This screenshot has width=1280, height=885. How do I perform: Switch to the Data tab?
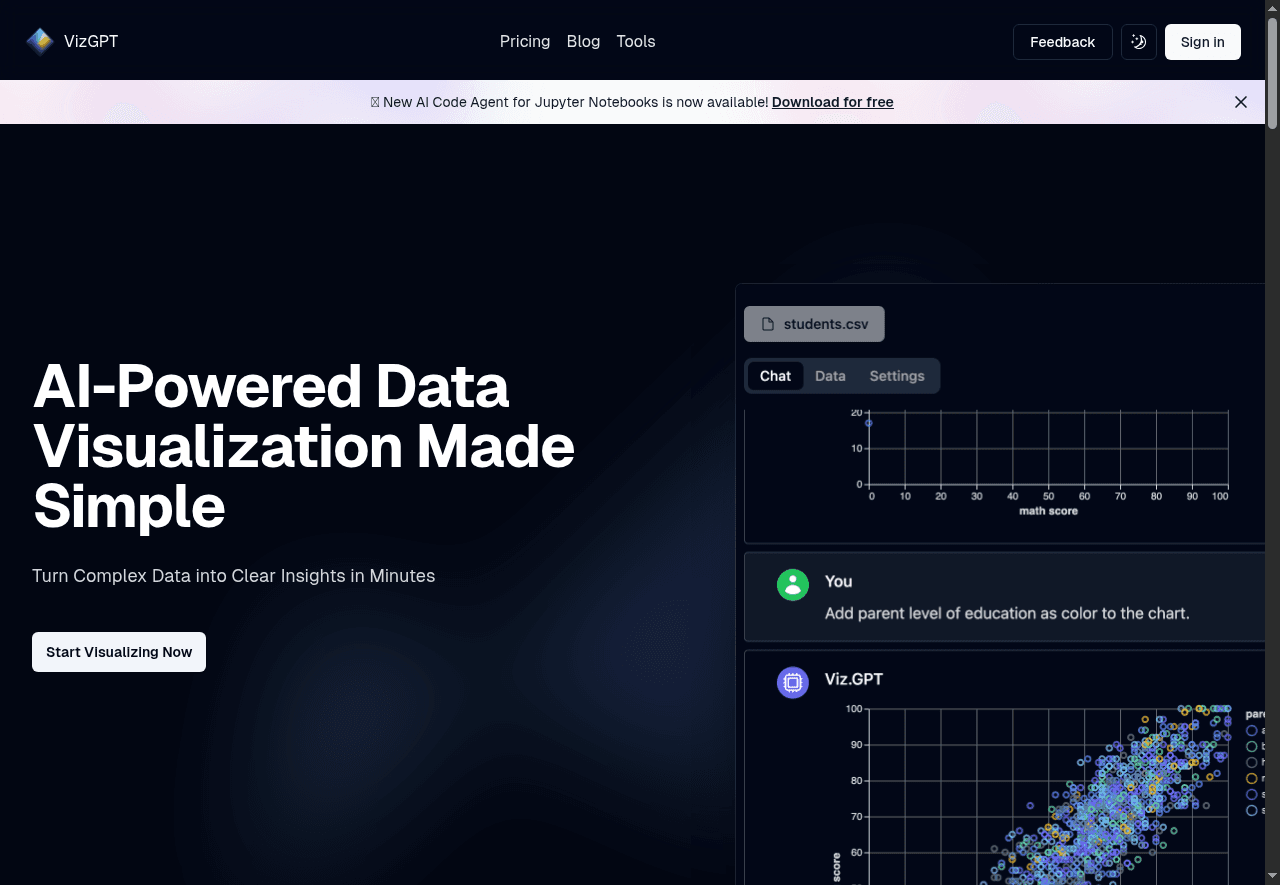pyautogui.click(x=830, y=376)
